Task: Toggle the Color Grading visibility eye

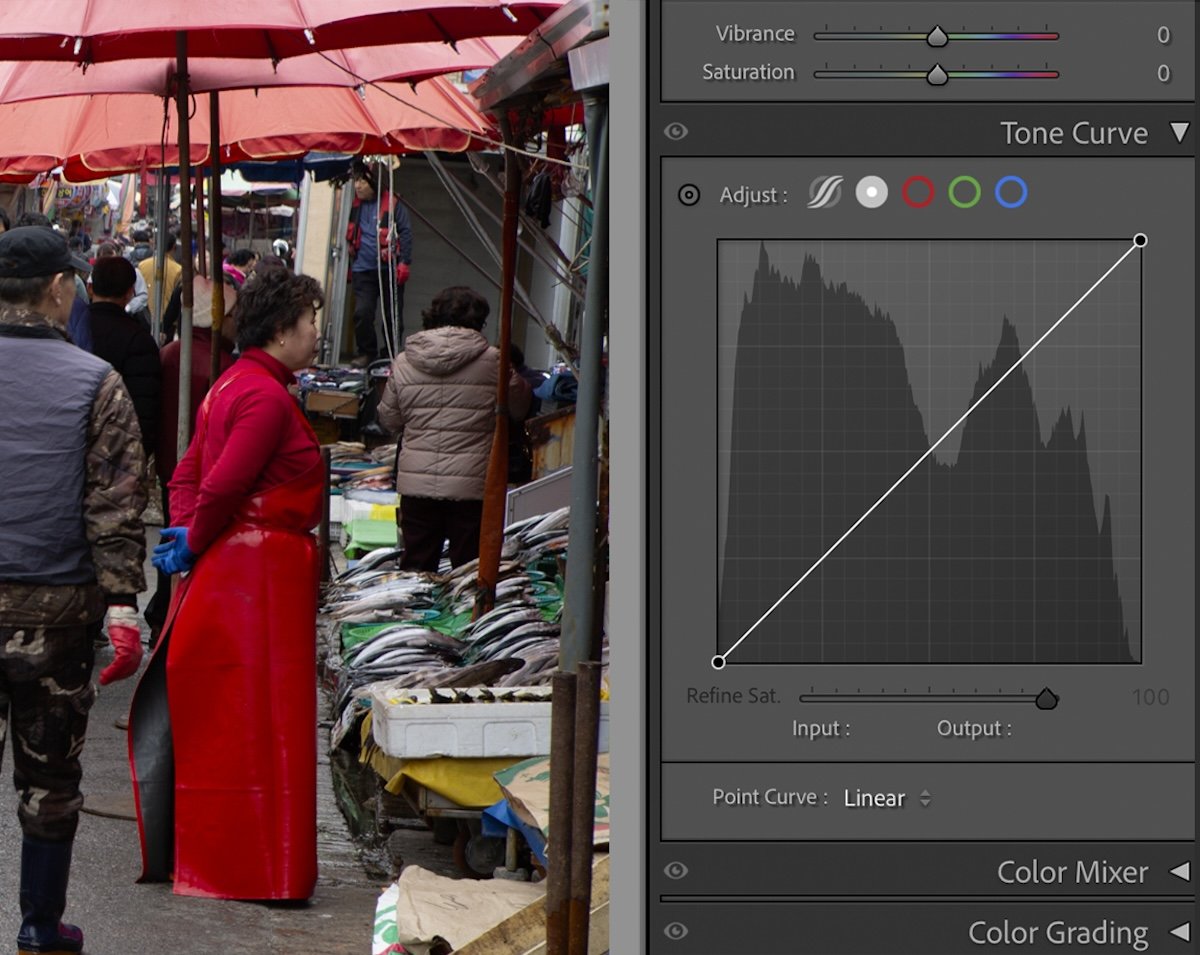Action: pyautogui.click(x=677, y=932)
